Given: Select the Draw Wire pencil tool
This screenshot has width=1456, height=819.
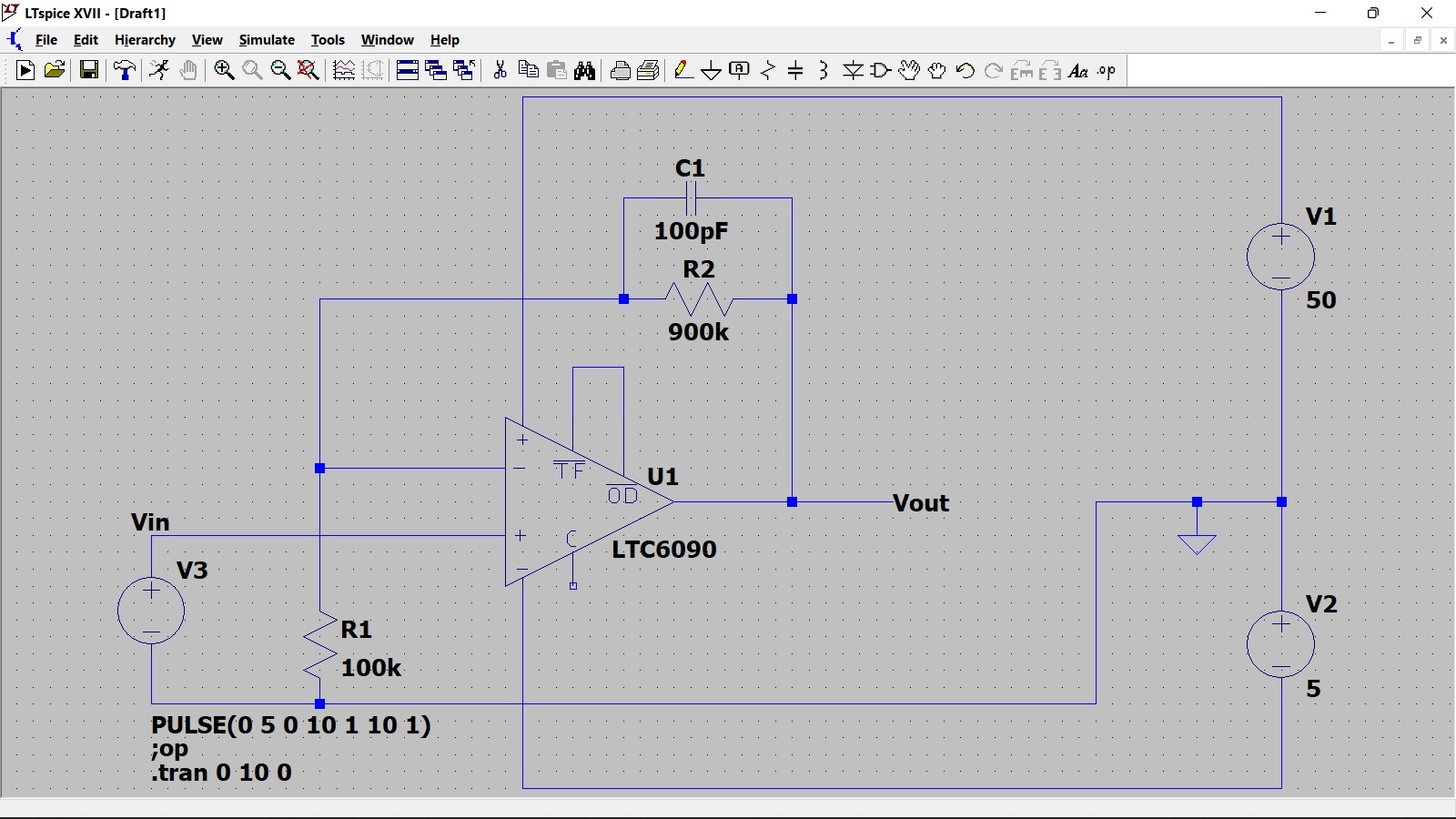Looking at the screenshot, I should [x=683, y=70].
